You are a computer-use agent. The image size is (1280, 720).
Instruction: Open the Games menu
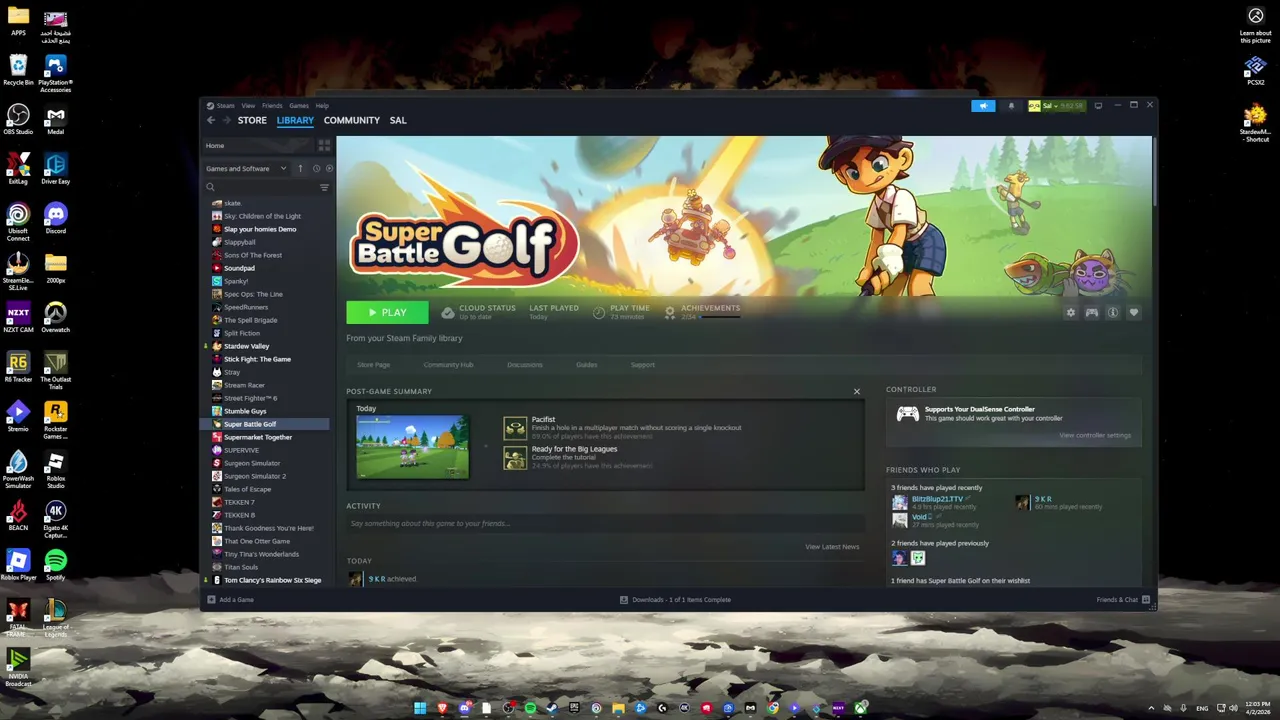pyautogui.click(x=299, y=105)
